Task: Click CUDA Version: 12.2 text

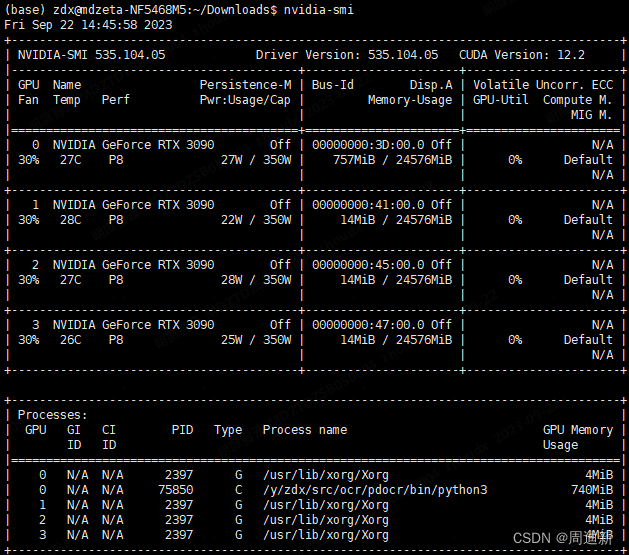Action: point(522,55)
